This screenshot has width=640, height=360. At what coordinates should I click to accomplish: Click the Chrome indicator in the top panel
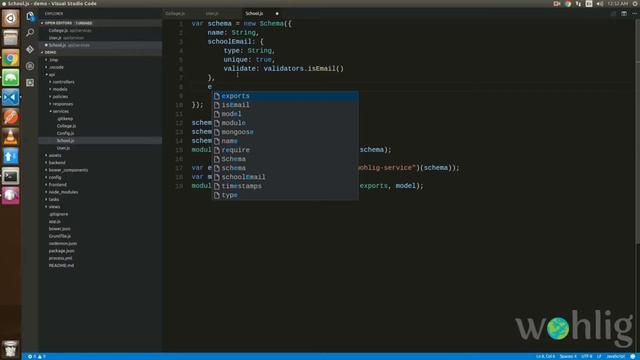click(x=568, y=4)
